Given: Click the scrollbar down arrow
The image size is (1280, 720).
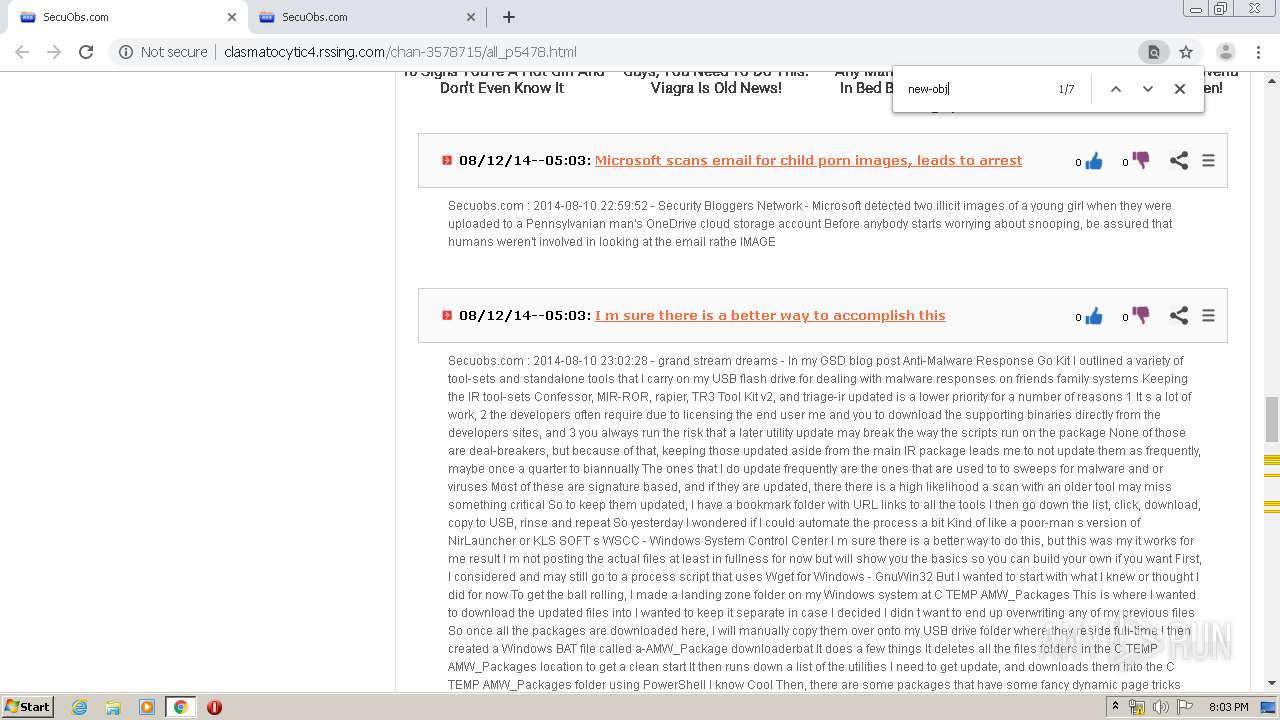Looking at the screenshot, I should coord(1272,683).
